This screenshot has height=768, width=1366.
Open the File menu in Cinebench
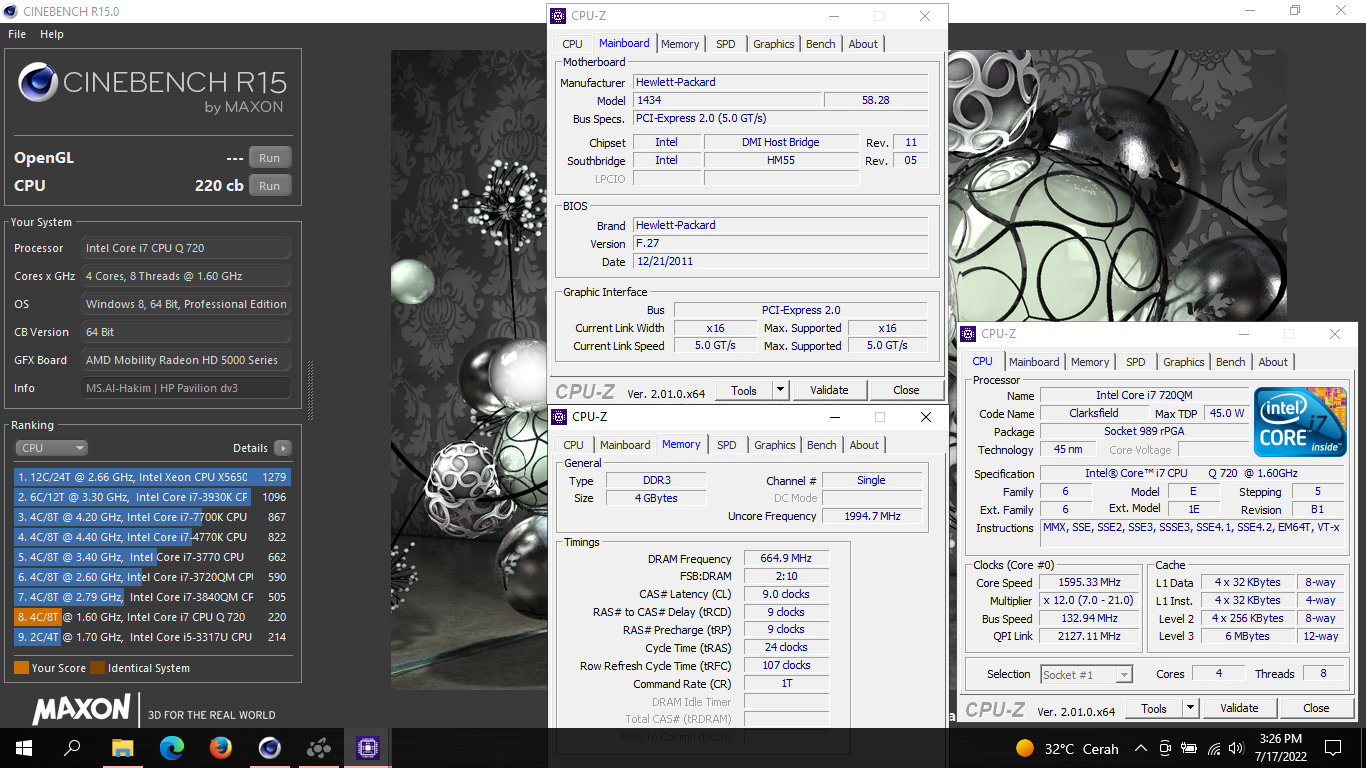coord(17,34)
